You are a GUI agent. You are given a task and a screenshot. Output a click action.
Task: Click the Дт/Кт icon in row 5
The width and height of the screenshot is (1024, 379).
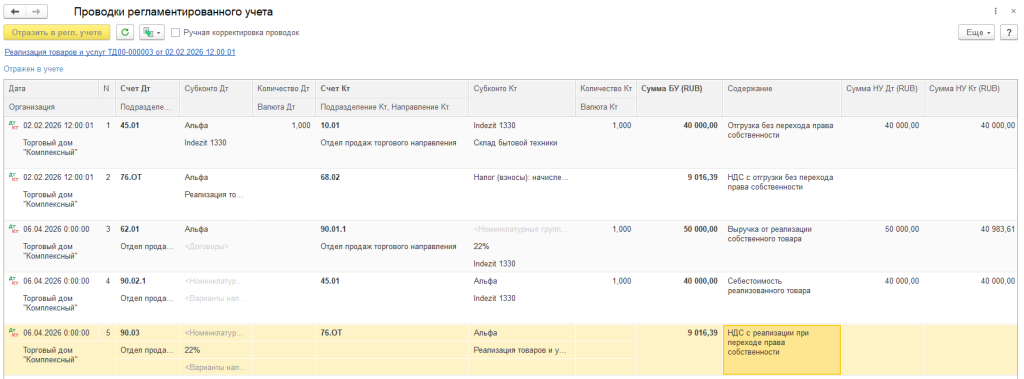click(13, 333)
